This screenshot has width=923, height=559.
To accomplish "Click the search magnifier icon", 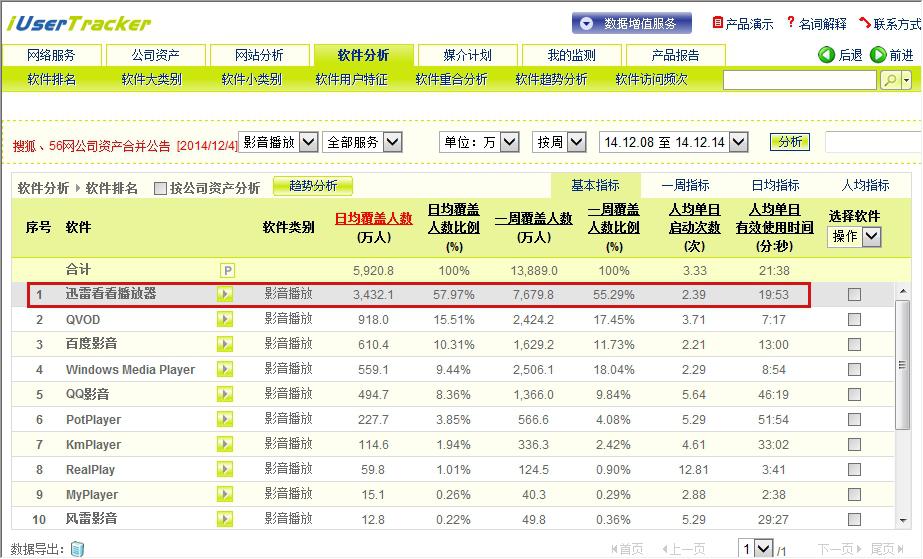I will coord(890,80).
